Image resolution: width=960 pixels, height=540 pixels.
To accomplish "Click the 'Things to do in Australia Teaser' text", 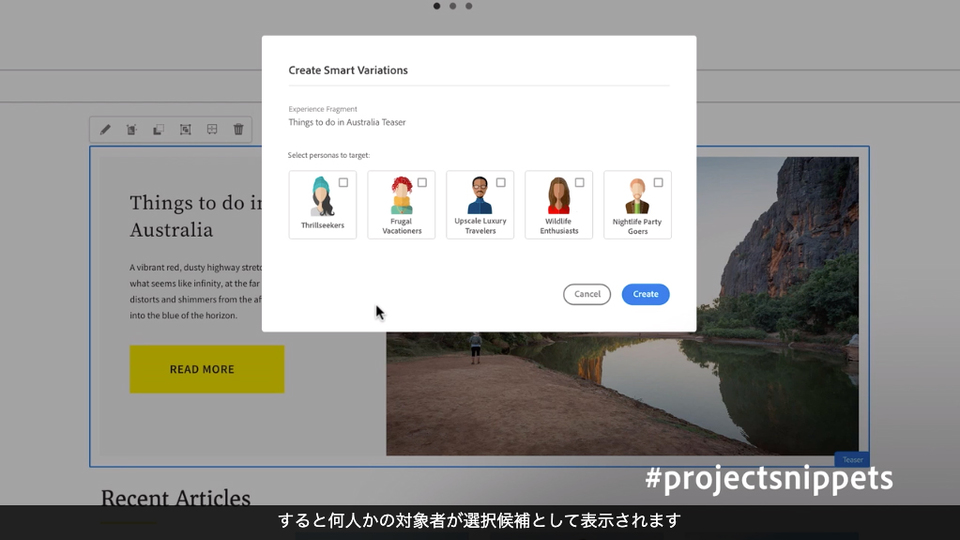I will click(347, 122).
